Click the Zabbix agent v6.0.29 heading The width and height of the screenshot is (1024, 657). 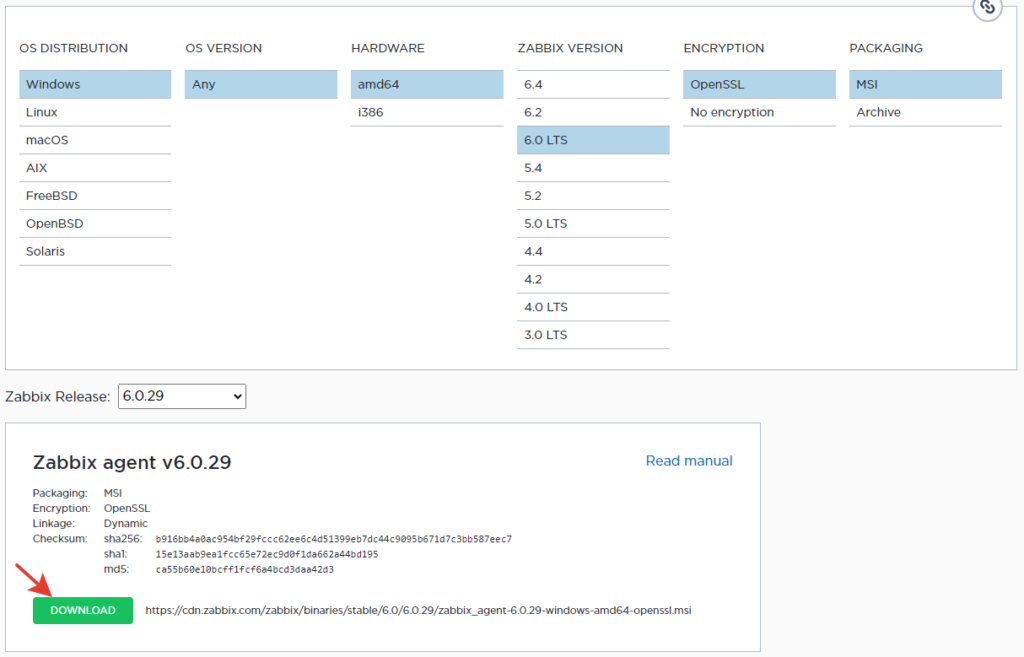pos(132,462)
